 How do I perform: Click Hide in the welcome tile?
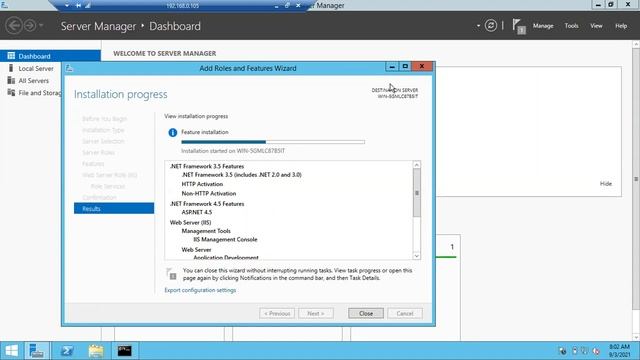606,184
